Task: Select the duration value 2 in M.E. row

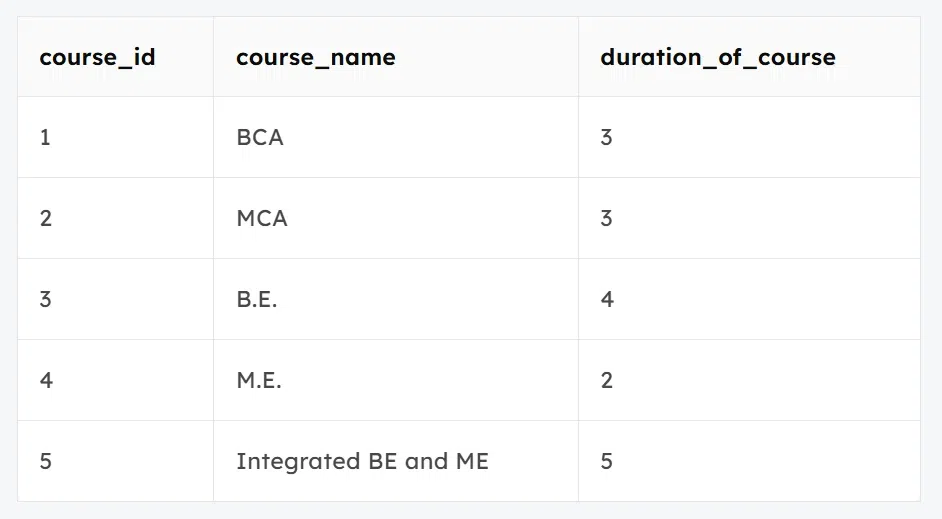Action: tap(607, 381)
